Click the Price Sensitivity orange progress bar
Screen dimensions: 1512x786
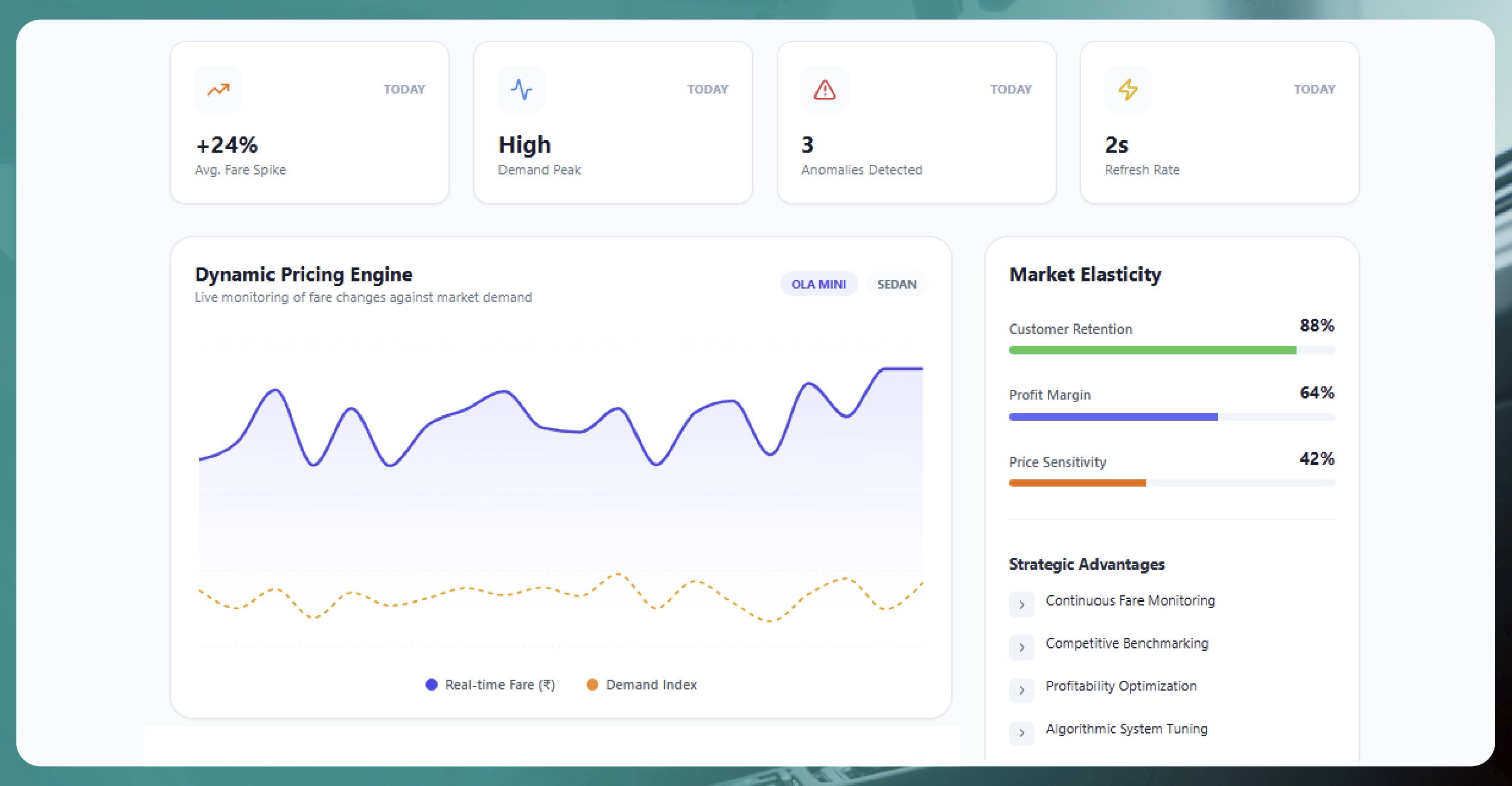1077,483
